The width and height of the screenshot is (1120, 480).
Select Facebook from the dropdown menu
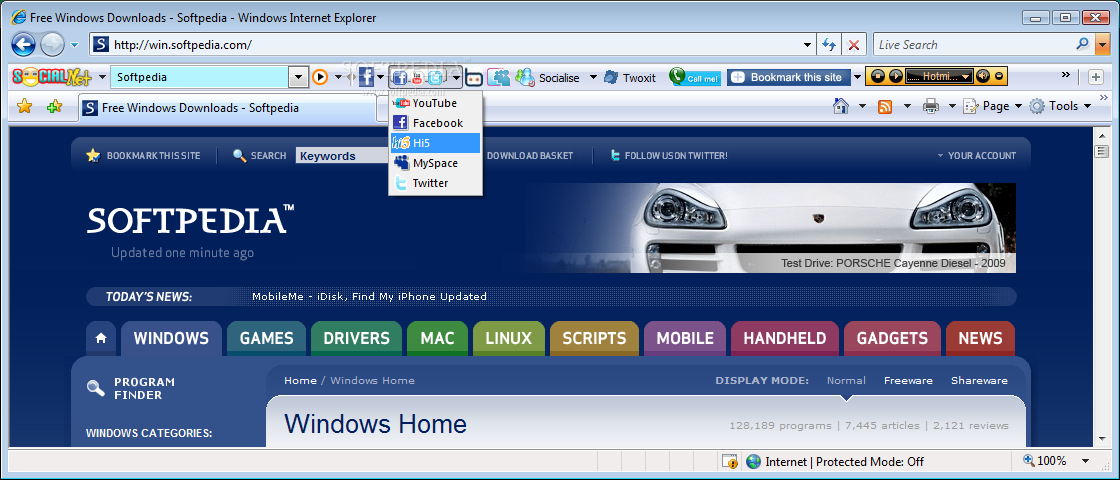click(435, 123)
